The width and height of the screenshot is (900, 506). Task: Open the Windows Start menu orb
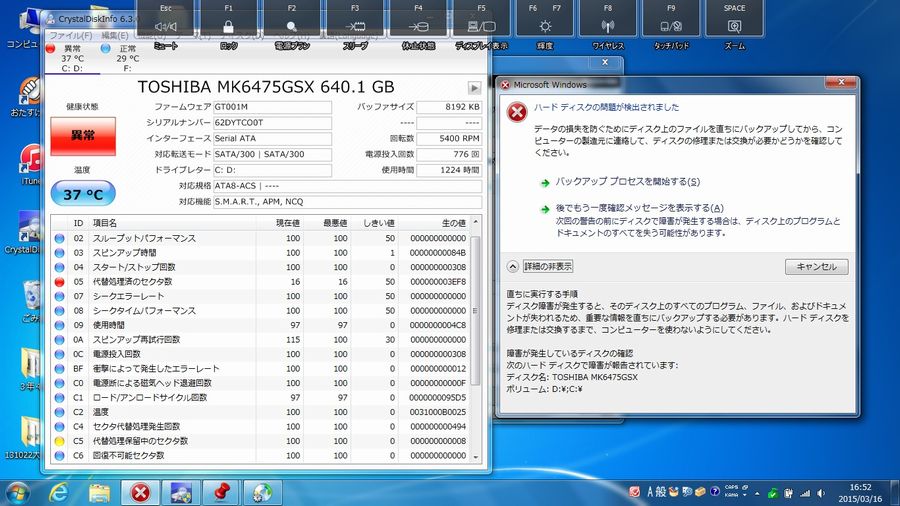[16, 492]
